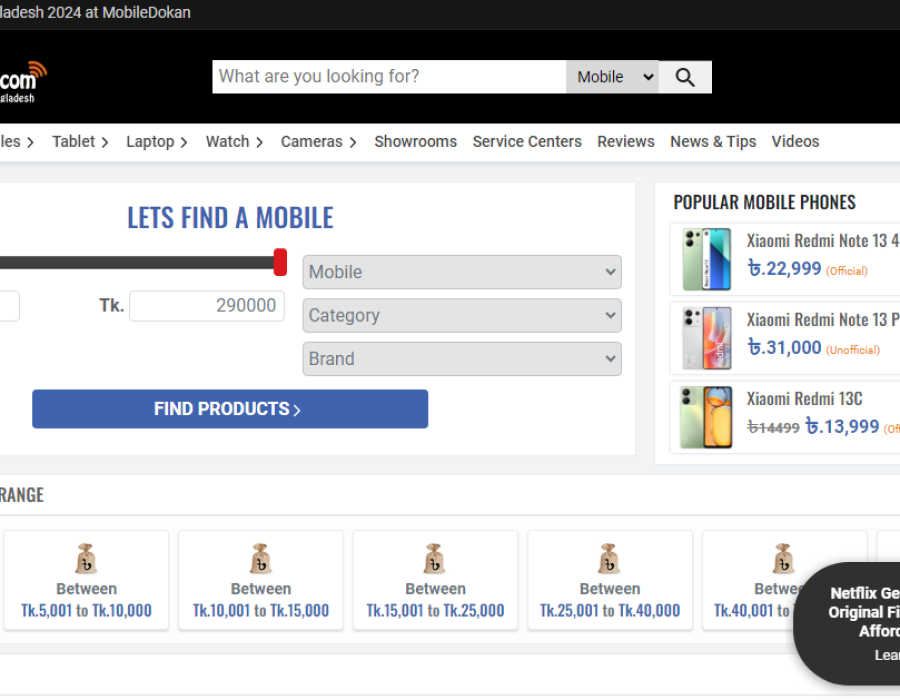Viewport: 900px width, 700px height.
Task: Open Xiaomi Redmi Note 13 4G thumbnail
Action: [706, 259]
